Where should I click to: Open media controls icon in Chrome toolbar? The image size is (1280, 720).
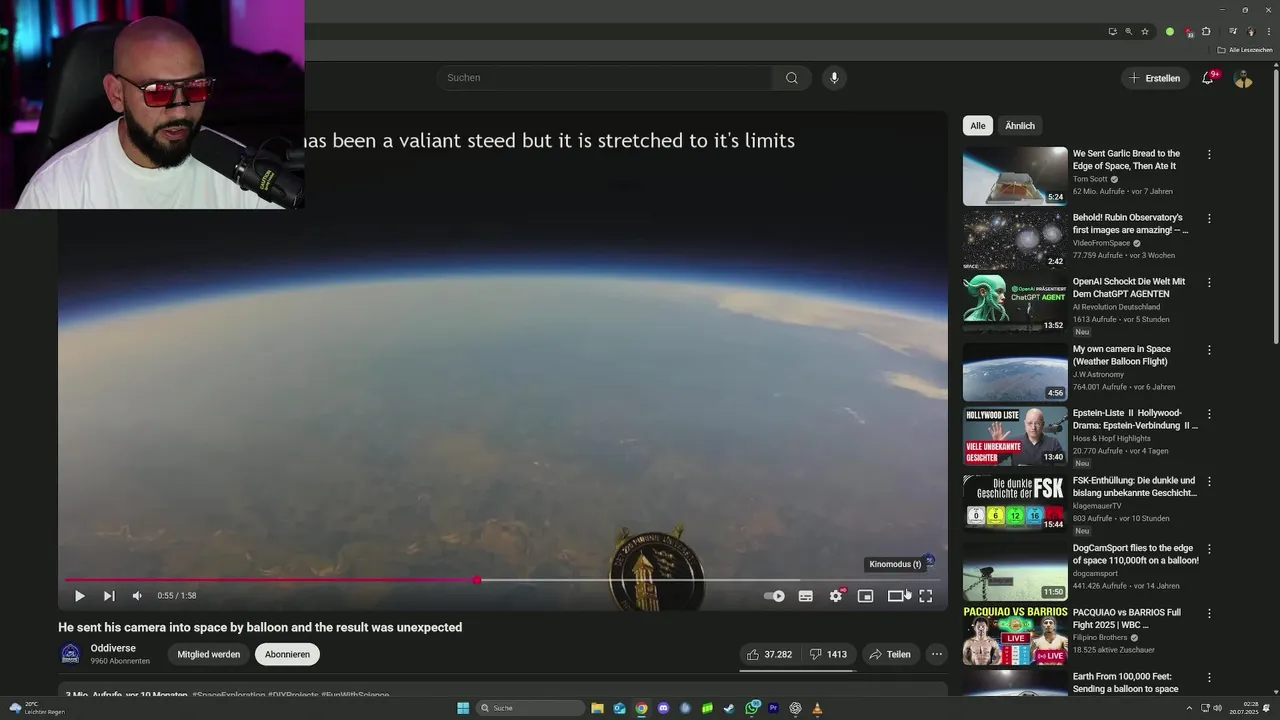tap(1233, 31)
